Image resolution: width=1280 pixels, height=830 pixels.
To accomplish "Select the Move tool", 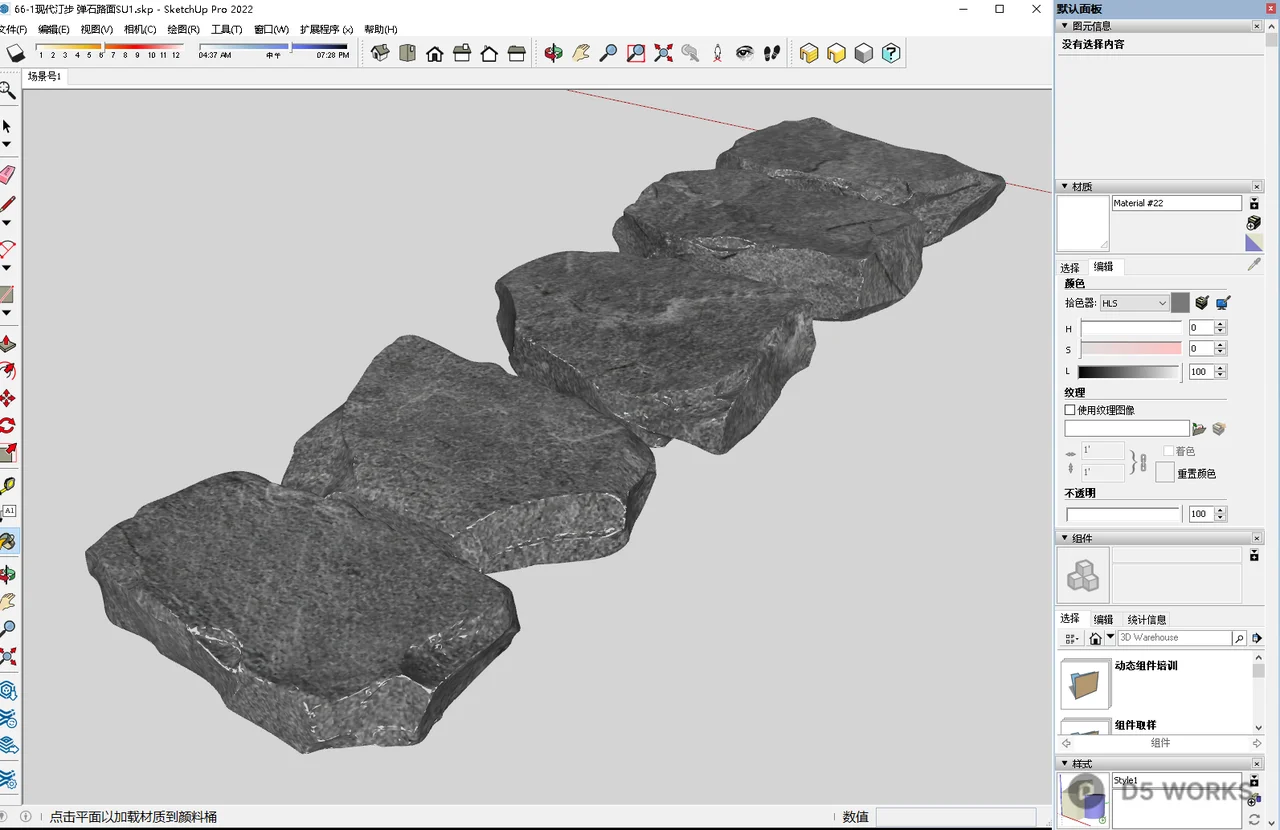I will tap(7, 398).
